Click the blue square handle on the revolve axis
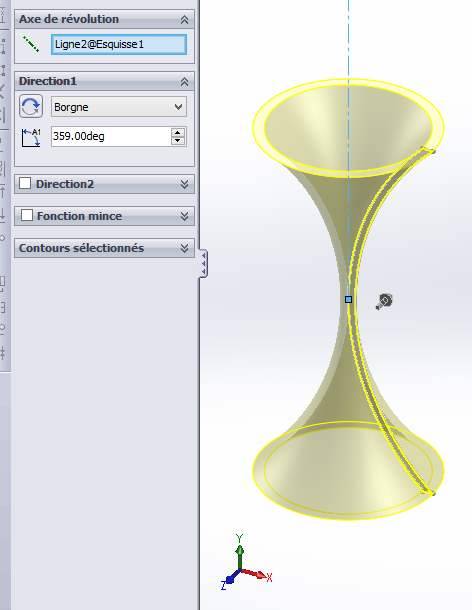The height and width of the screenshot is (610, 472). (348, 299)
